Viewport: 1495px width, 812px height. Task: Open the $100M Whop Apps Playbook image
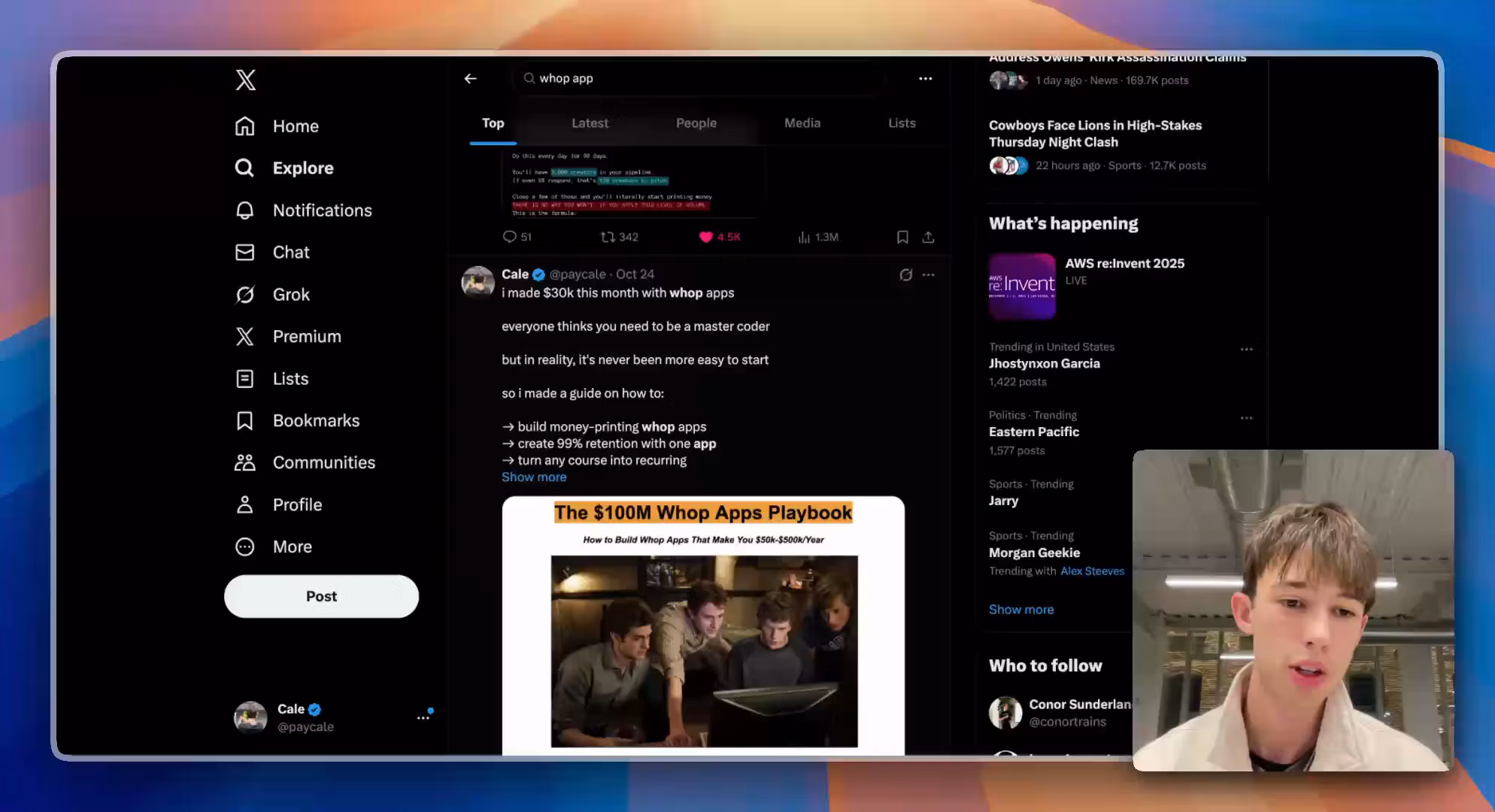703,624
